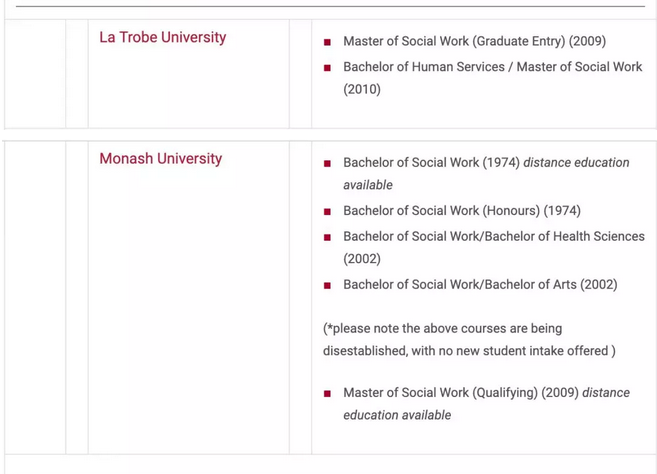Click bullet beside Social Work/Health Sciences course
The height and width of the screenshot is (474, 657).
point(327,238)
